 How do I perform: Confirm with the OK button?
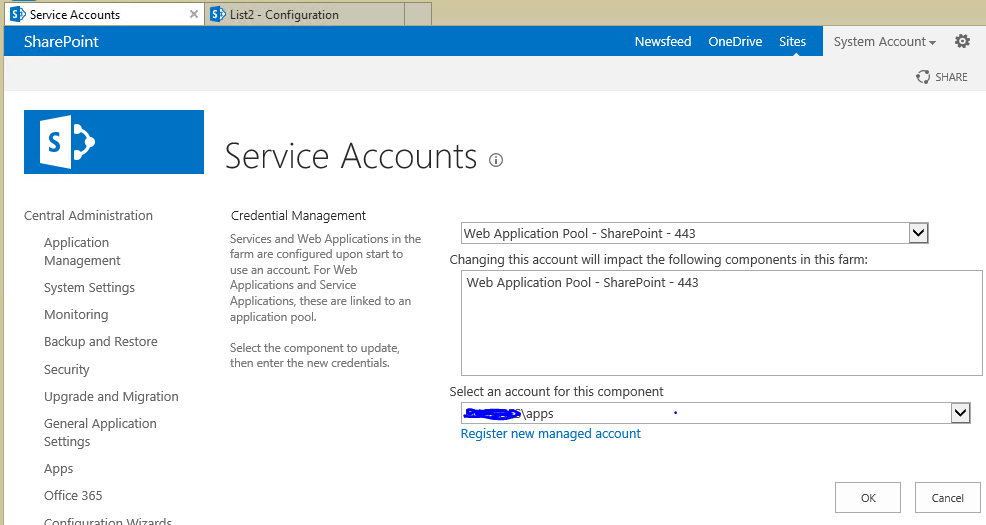tap(868, 498)
